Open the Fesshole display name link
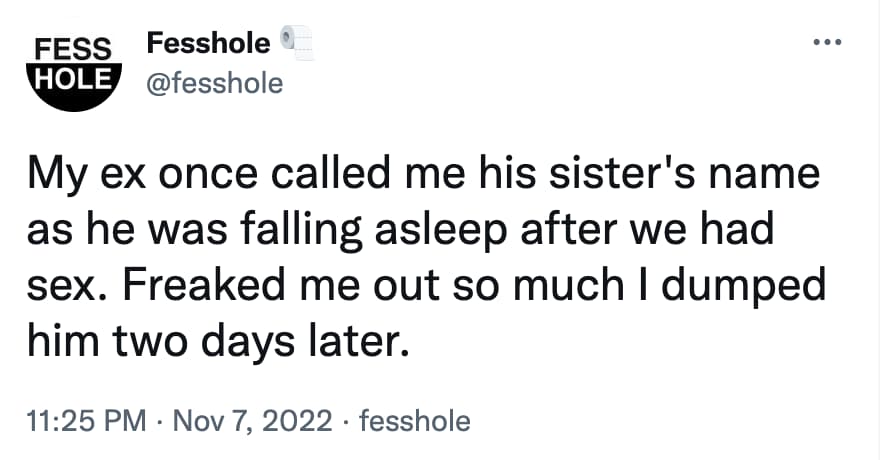This screenshot has height=460, width=880. point(208,43)
